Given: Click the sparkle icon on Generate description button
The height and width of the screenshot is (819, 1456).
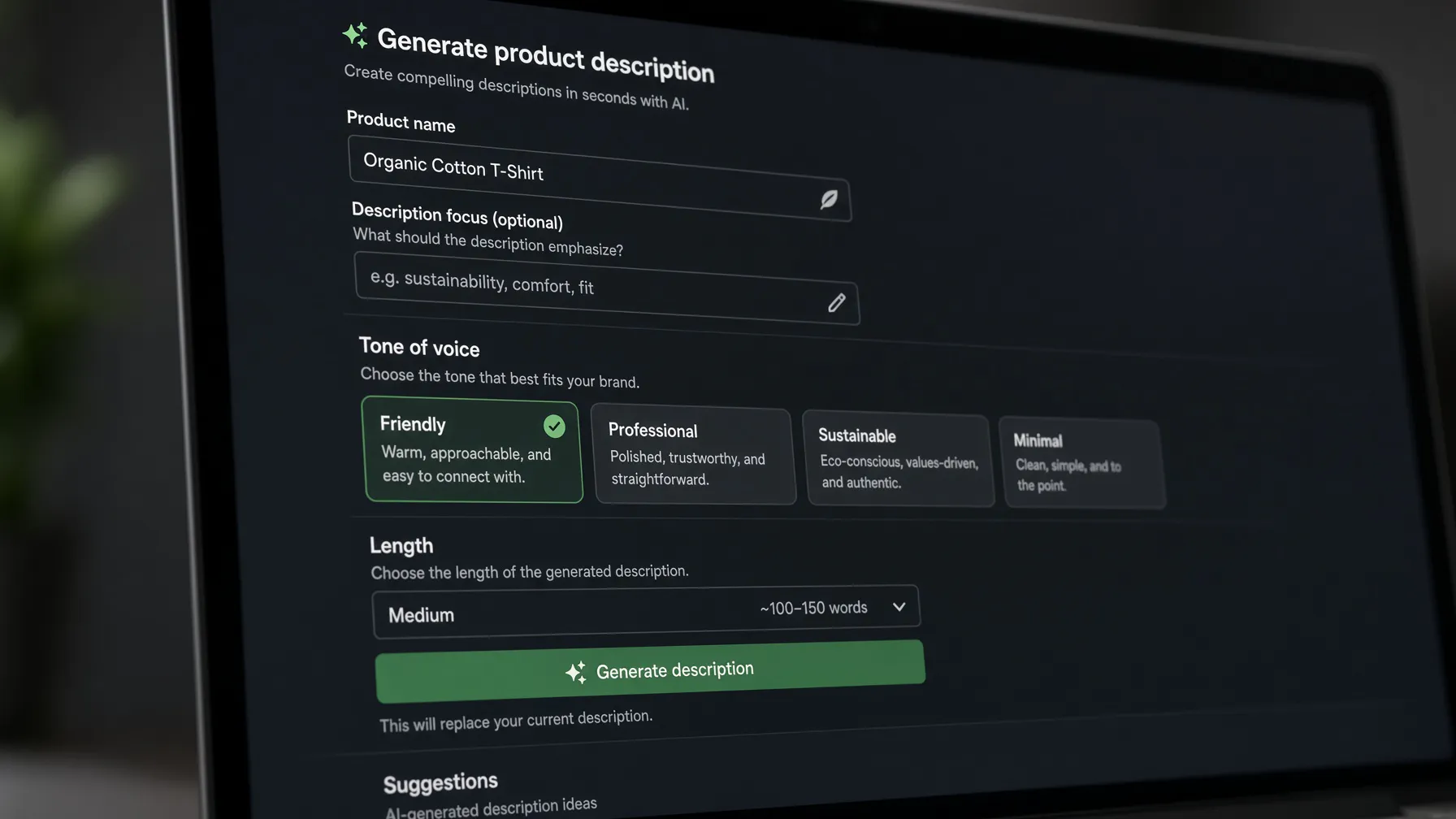Looking at the screenshot, I should click(576, 673).
